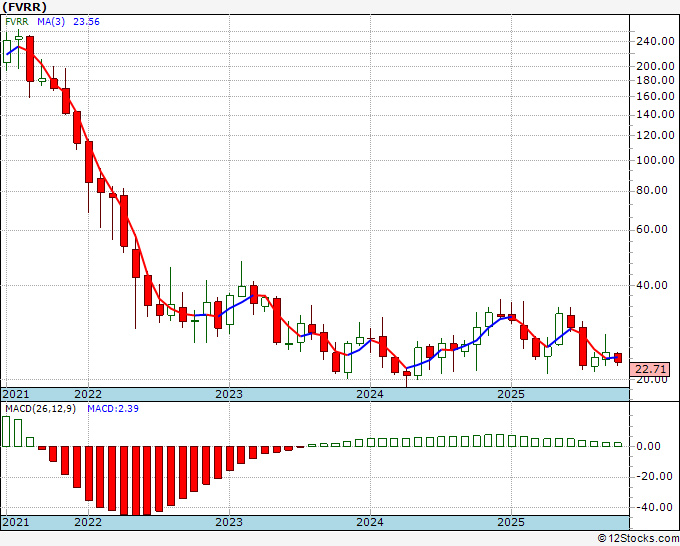Click the FVRR legend label
The height and width of the screenshot is (546, 680).
17,22
